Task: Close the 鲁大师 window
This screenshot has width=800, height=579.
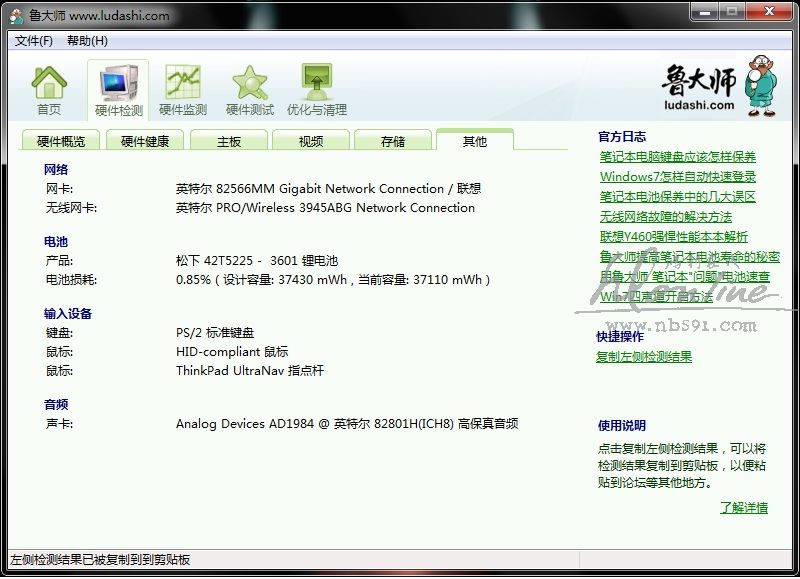Action: [769, 11]
